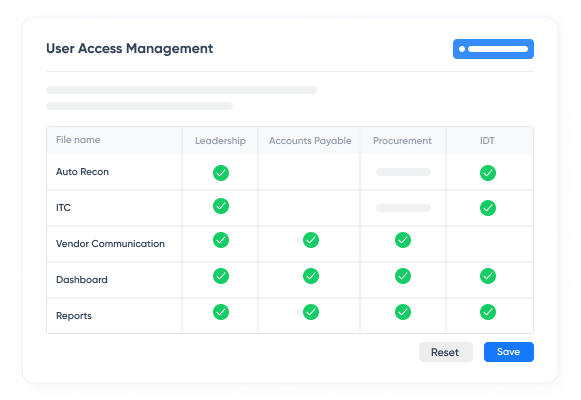581x400 pixels.
Task: Click the Save button
Action: (x=509, y=352)
